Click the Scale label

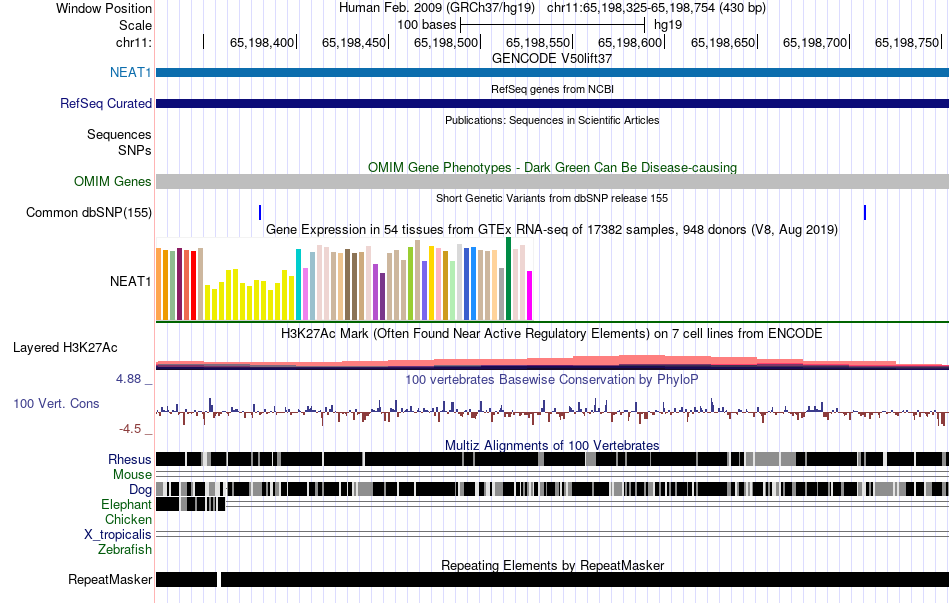click(136, 25)
